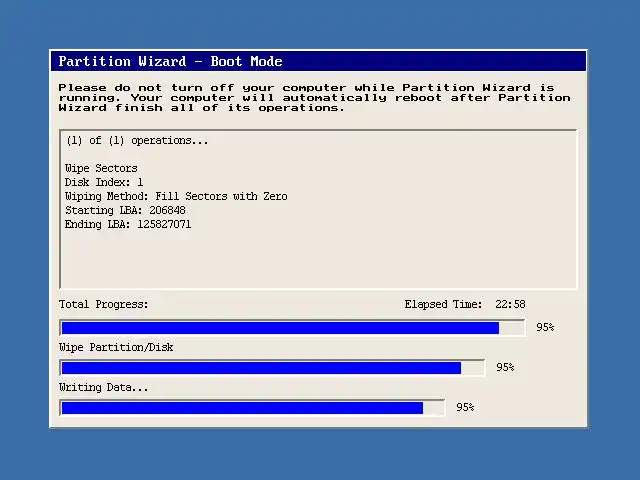
Task: Click the 95% value beside Writing Data bar
Action: (x=465, y=407)
